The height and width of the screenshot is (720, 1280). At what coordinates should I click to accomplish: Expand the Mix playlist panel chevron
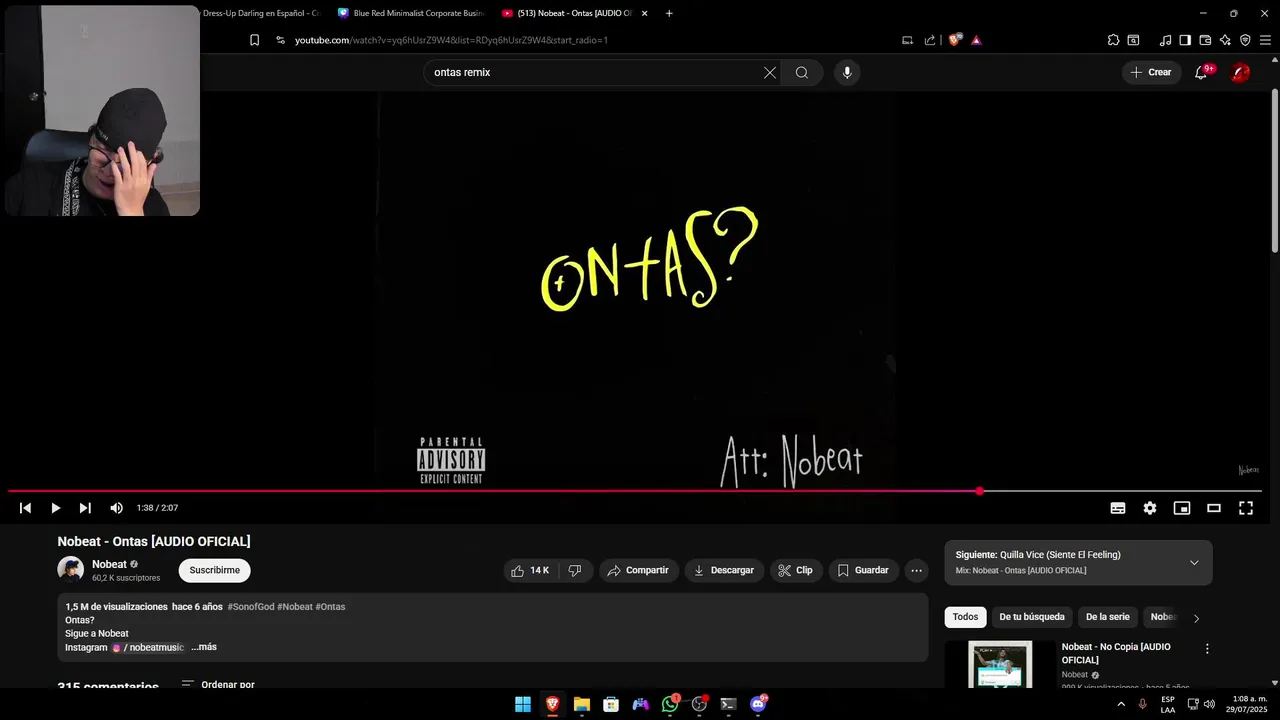[1194, 563]
